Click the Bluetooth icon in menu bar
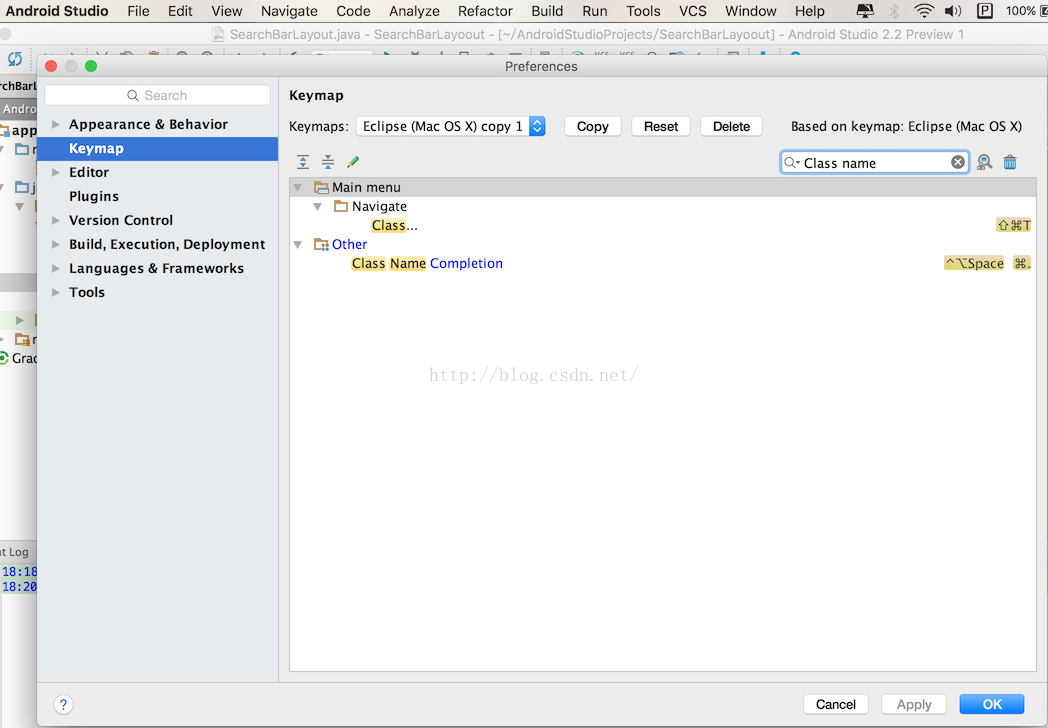 pyautogui.click(x=894, y=11)
